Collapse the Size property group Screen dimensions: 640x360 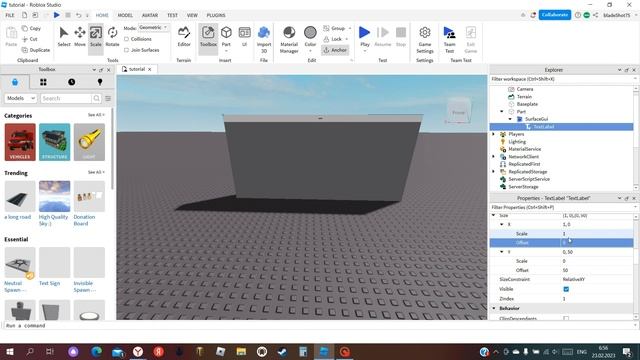tap(493, 215)
